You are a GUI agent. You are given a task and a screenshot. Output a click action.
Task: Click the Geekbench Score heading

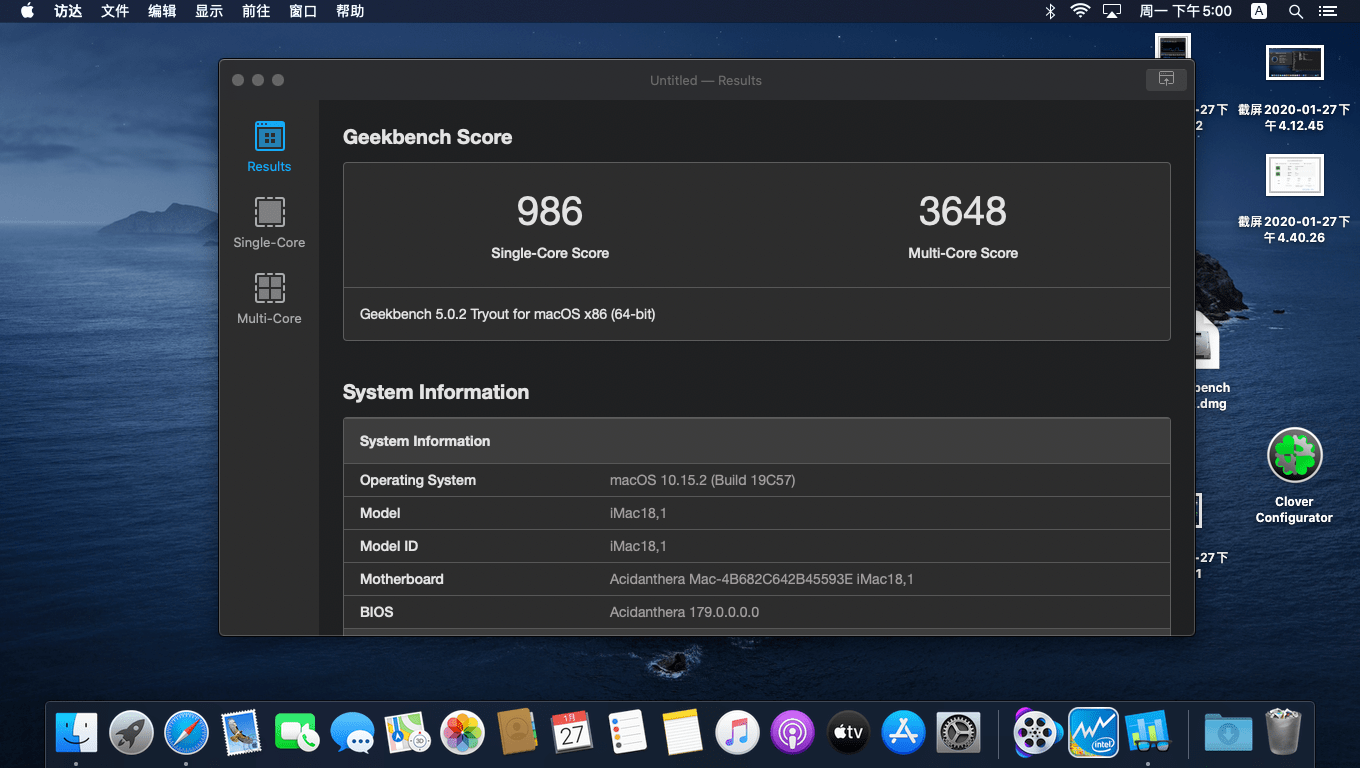click(428, 137)
